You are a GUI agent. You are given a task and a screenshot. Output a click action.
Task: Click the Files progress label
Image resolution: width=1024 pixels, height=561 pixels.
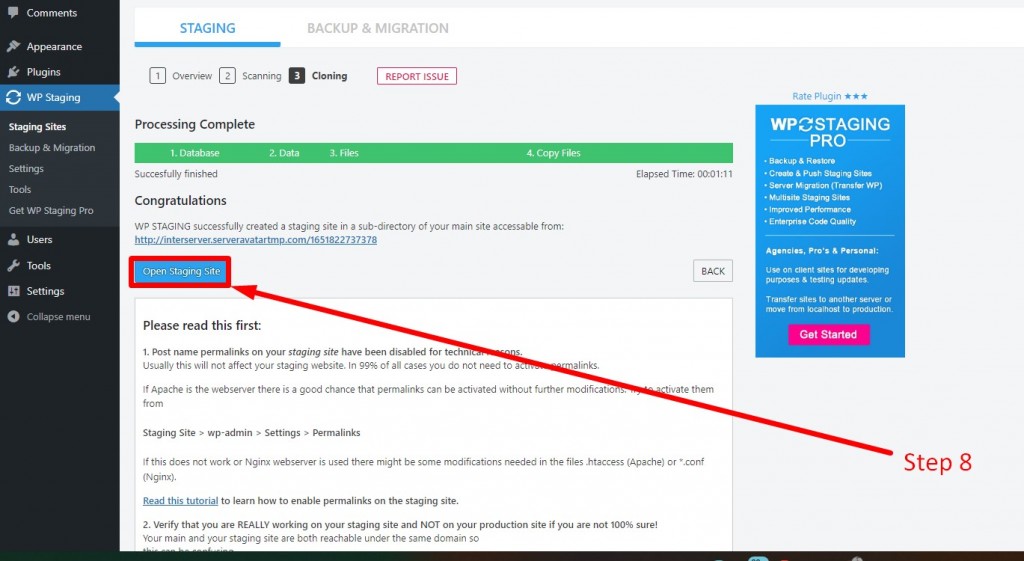pos(344,153)
